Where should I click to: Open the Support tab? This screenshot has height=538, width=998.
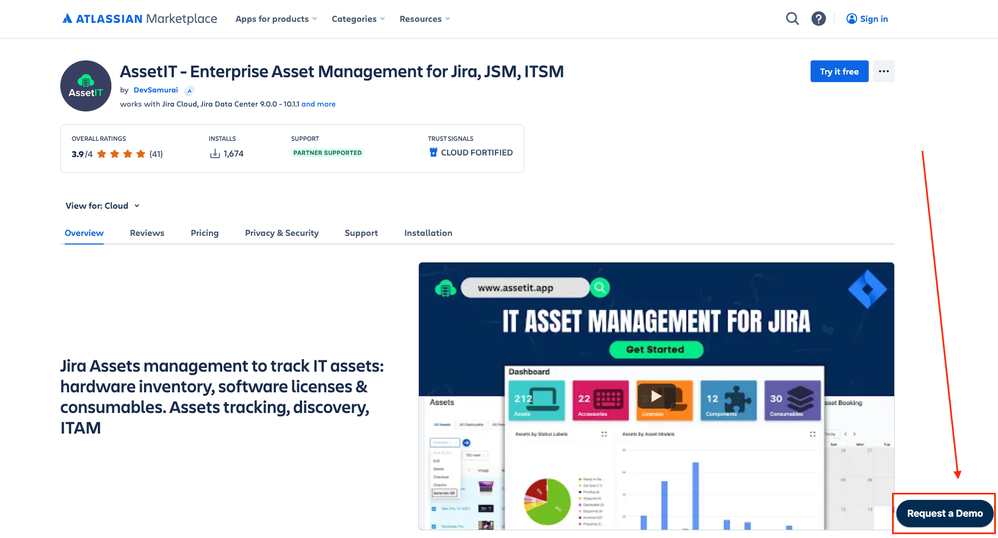[361, 233]
